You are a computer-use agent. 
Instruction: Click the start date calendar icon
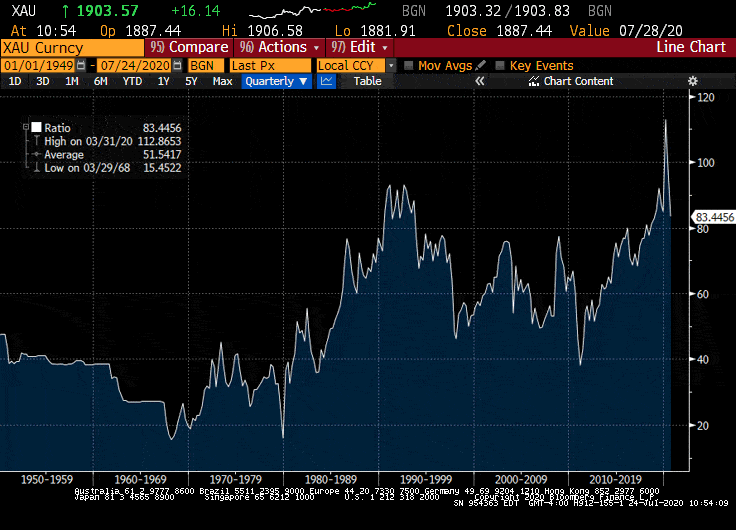point(82,65)
